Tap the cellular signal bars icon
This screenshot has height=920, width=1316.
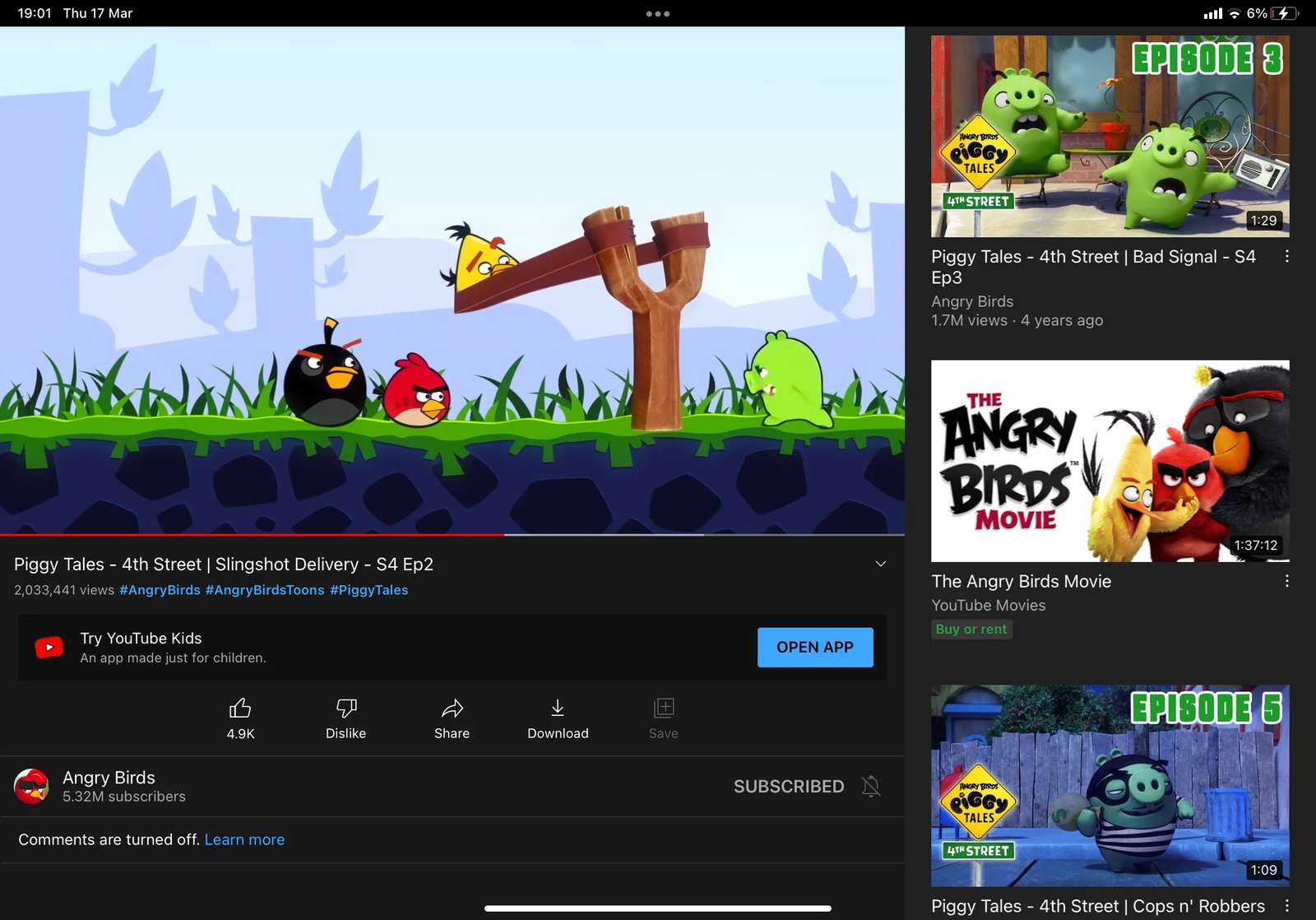pos(1212,13)
